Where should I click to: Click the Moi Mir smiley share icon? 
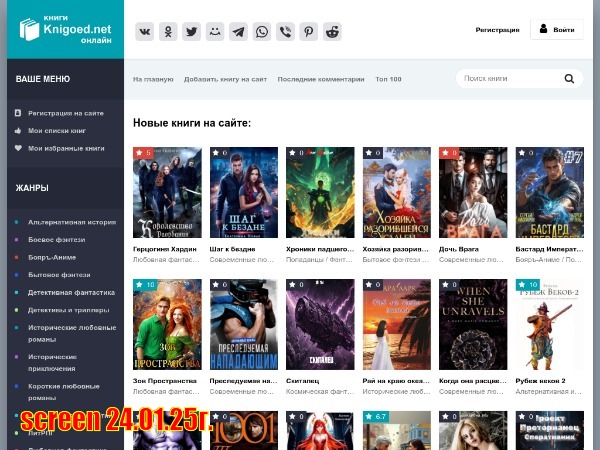click(x=215, y=31)
